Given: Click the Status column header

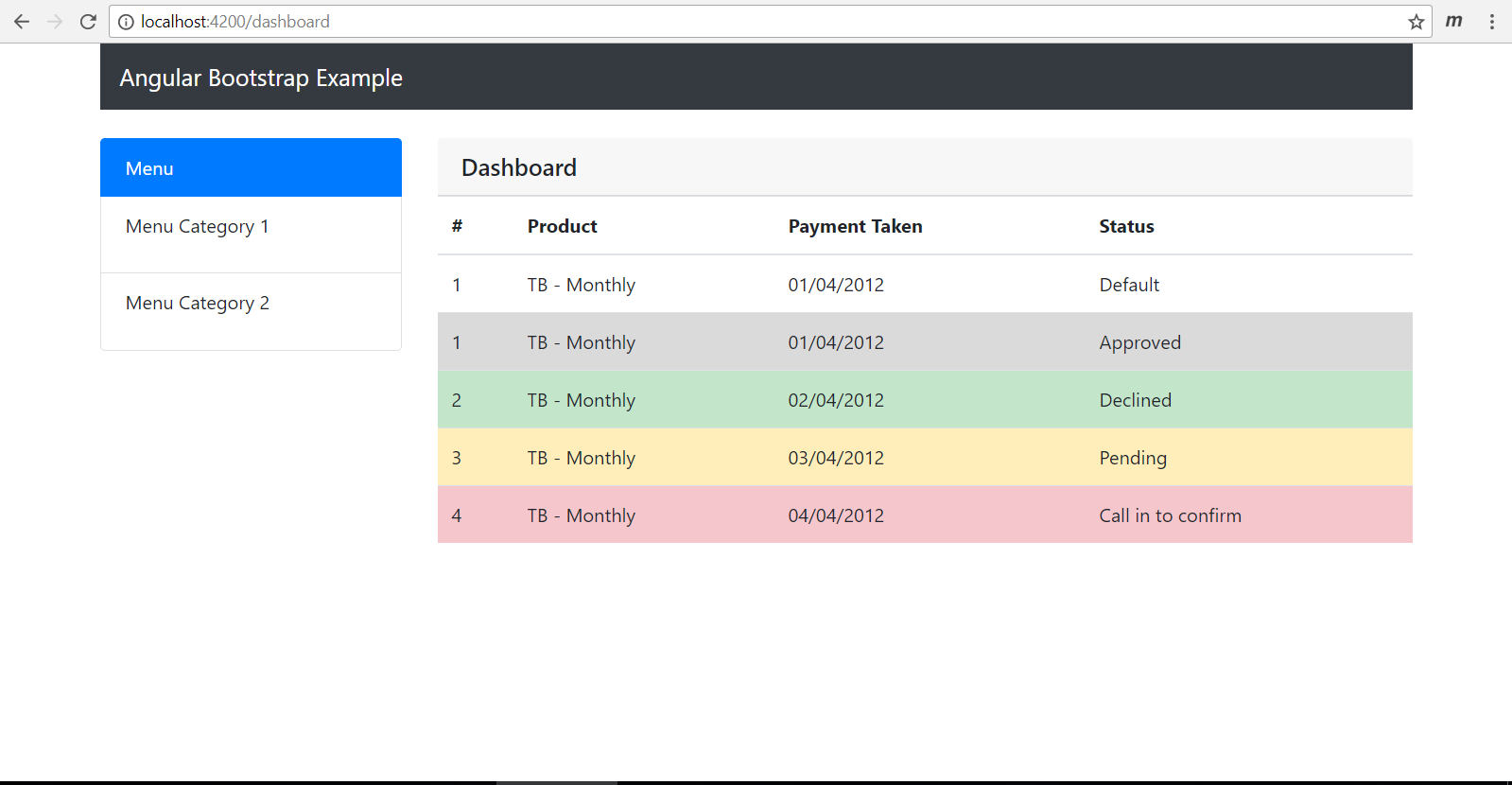Looking at the screenshot, I should click(1127, 226).
